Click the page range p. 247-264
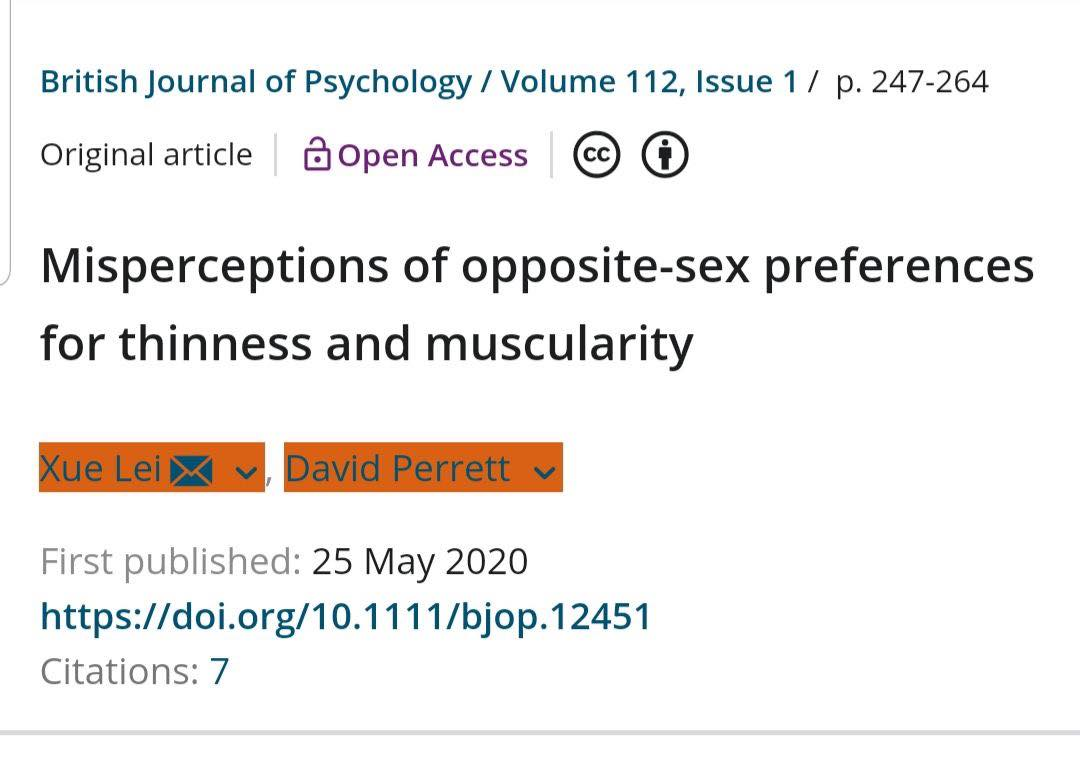 click(912, 82)
